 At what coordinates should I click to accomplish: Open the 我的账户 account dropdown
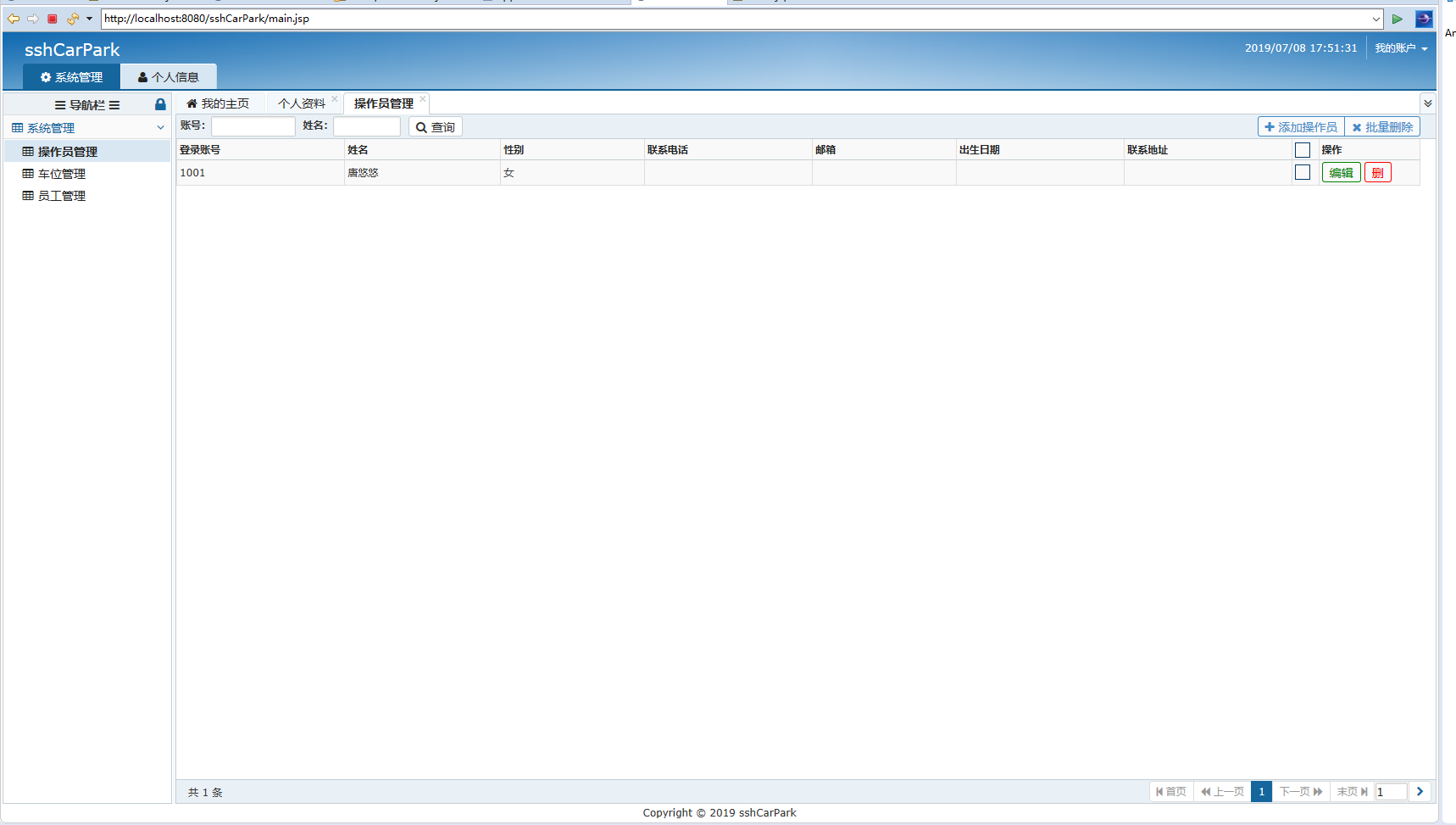[x=1401, y=48]
